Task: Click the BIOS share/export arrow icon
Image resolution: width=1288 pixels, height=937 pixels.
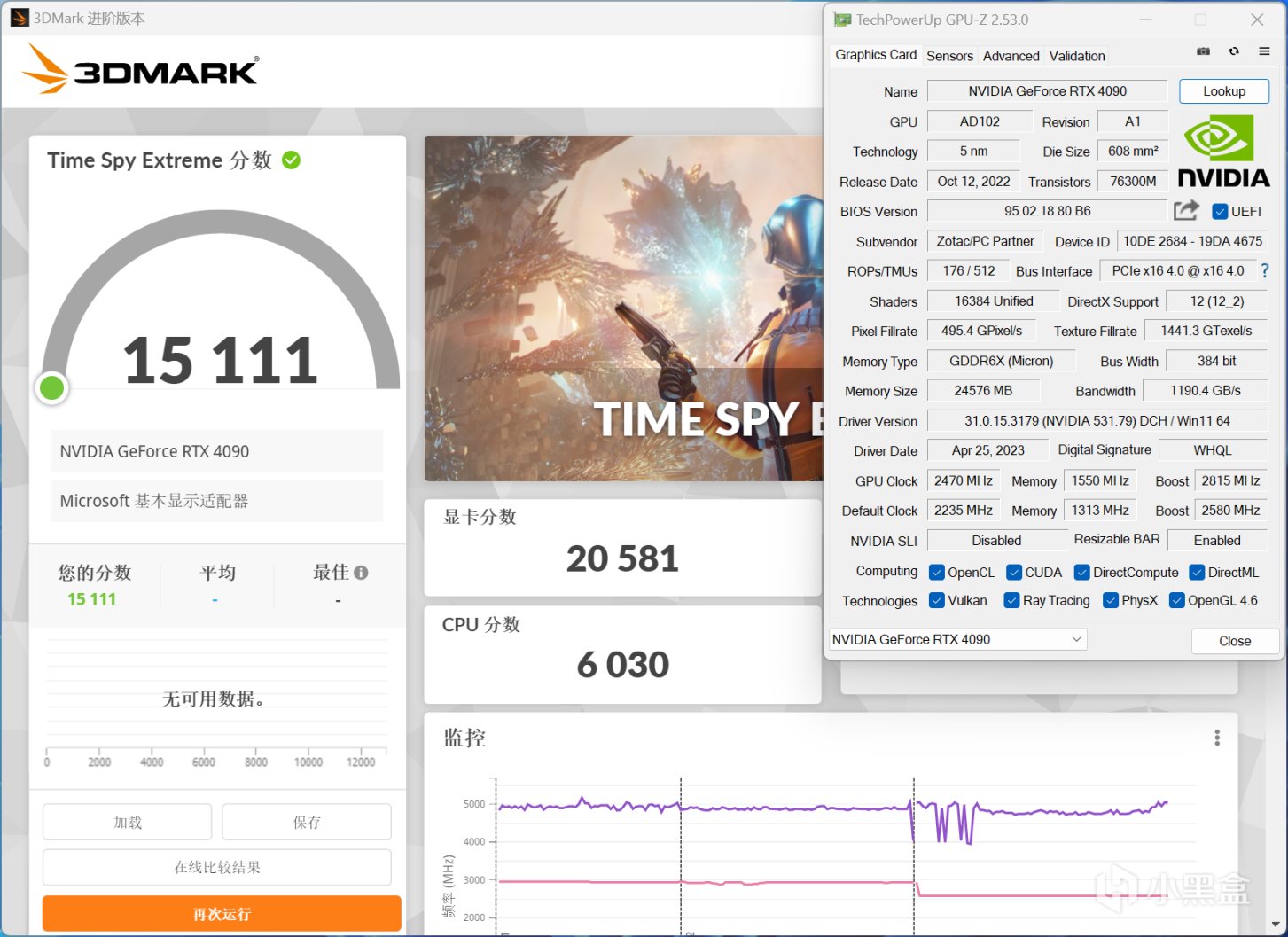Action: 1186,210
